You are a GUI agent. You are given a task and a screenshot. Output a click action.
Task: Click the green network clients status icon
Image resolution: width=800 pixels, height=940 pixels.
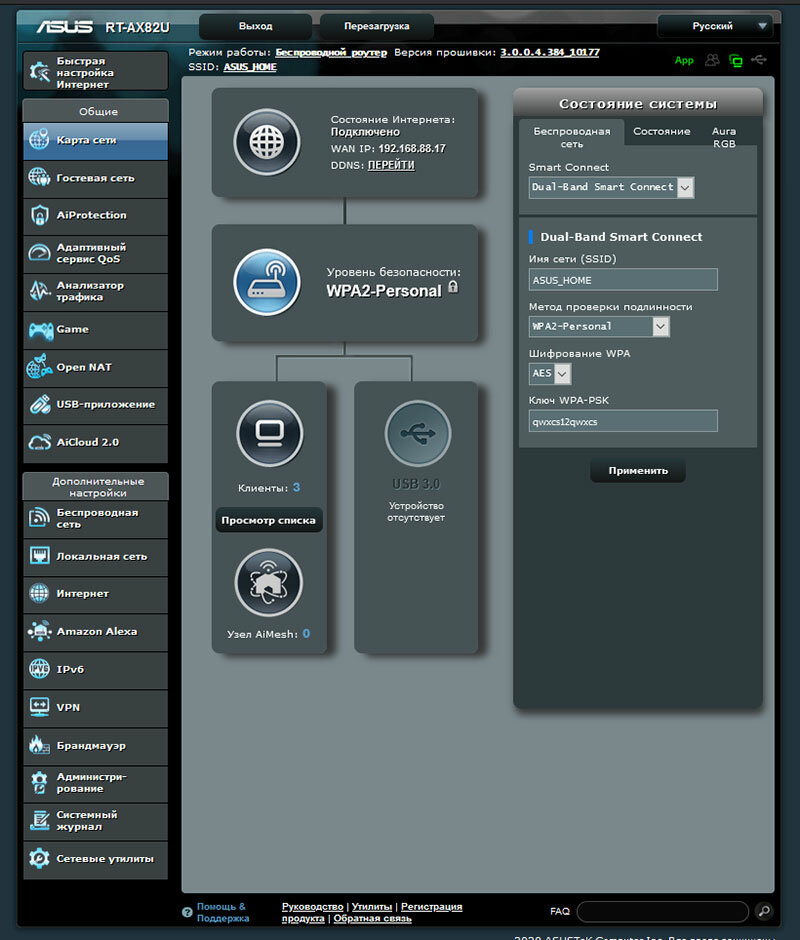point(735,60)
